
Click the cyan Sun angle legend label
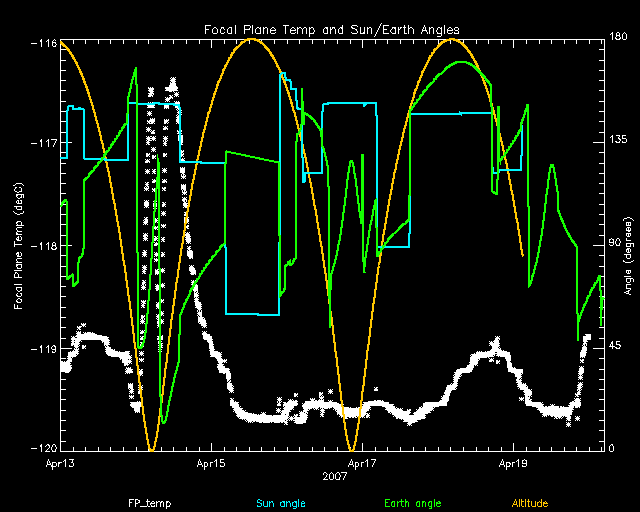click(279, 502)
